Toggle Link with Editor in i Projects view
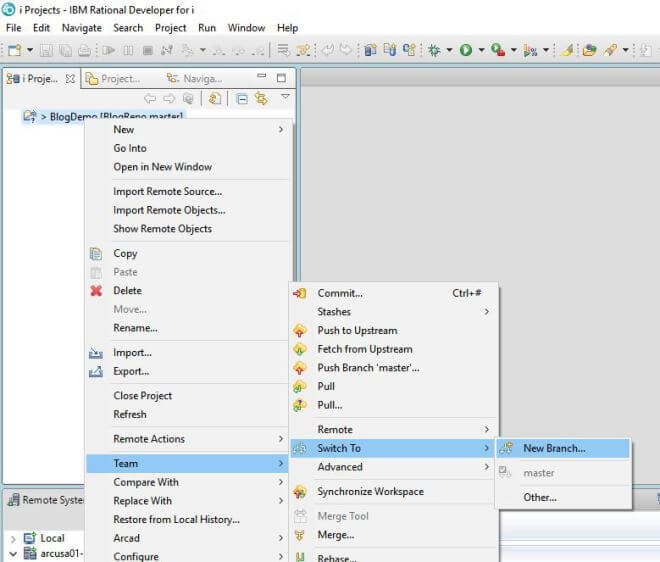The image size is (660, 562). click(x=261, y=99)
